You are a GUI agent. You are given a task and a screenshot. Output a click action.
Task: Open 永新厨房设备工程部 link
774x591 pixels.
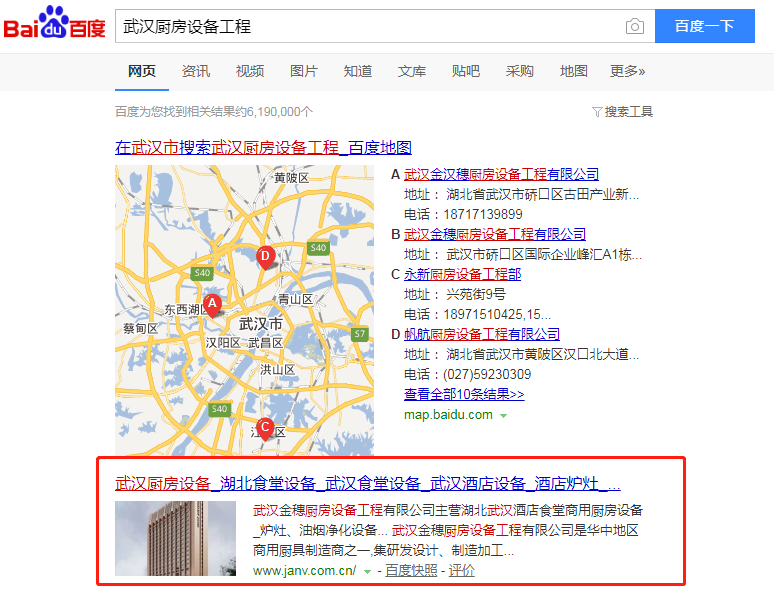[x=463, y=275]
